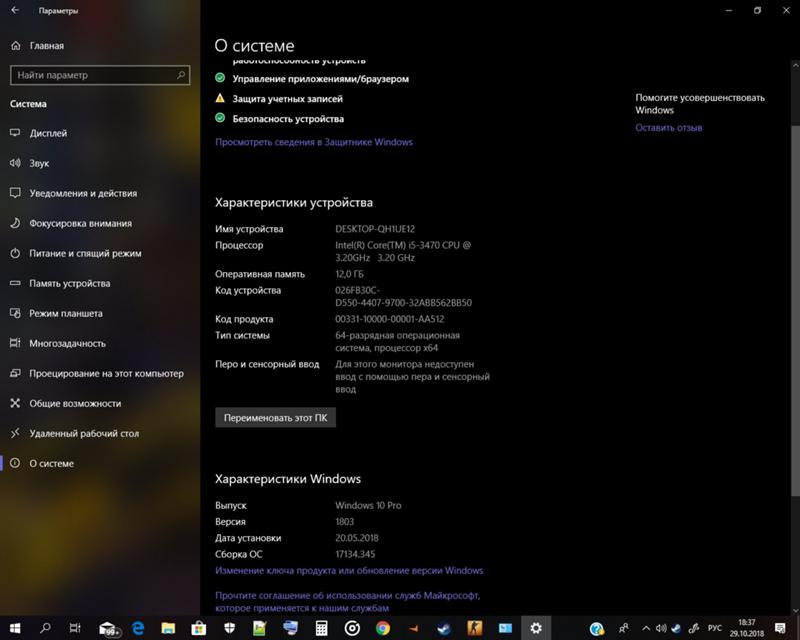This screenshot has width=800, height=640.
Task: Launch Counter-Strike from the taskbar
Action: click(x=474, y=628)
